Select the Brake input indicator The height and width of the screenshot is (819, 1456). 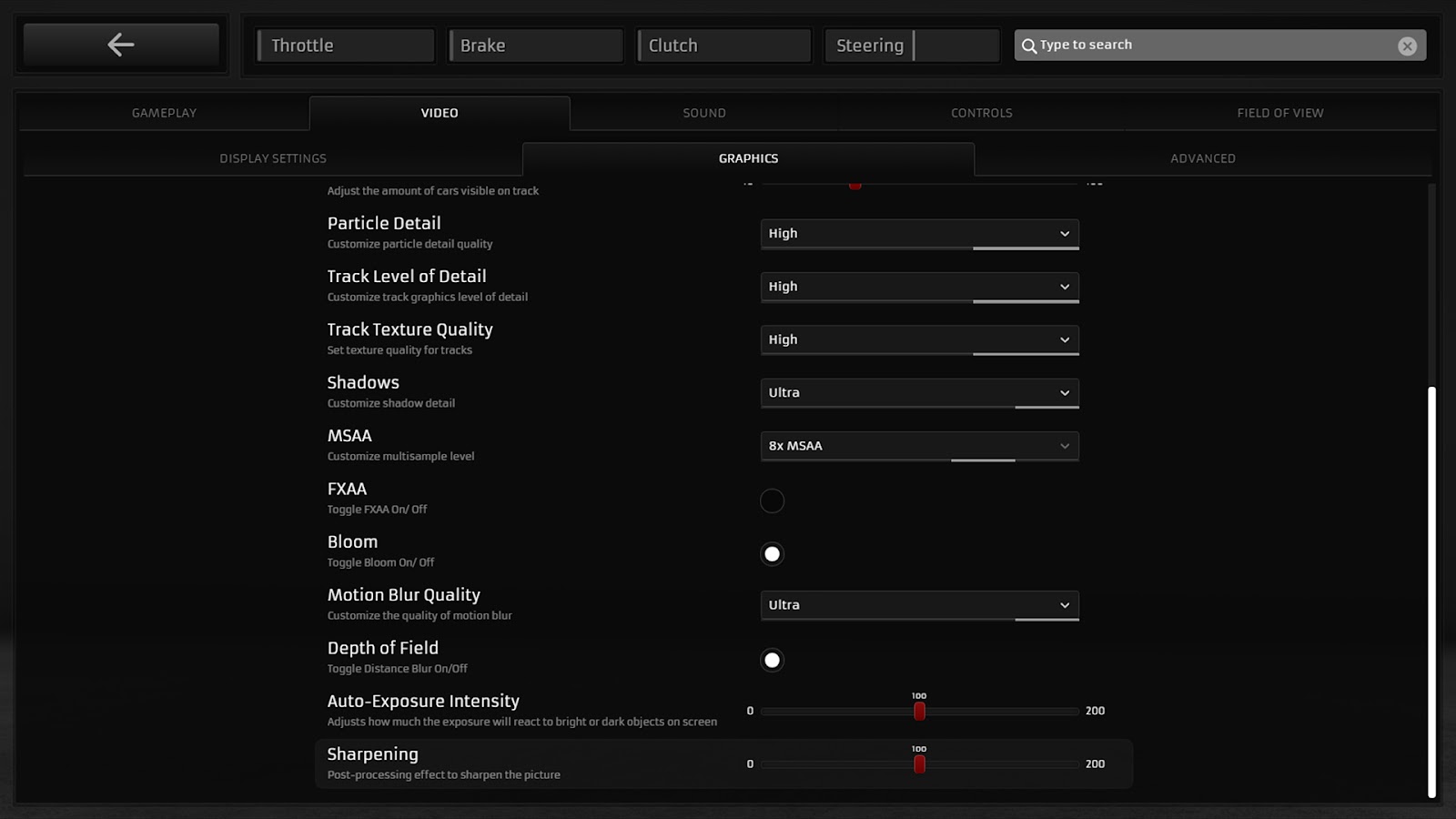[535, 45]
